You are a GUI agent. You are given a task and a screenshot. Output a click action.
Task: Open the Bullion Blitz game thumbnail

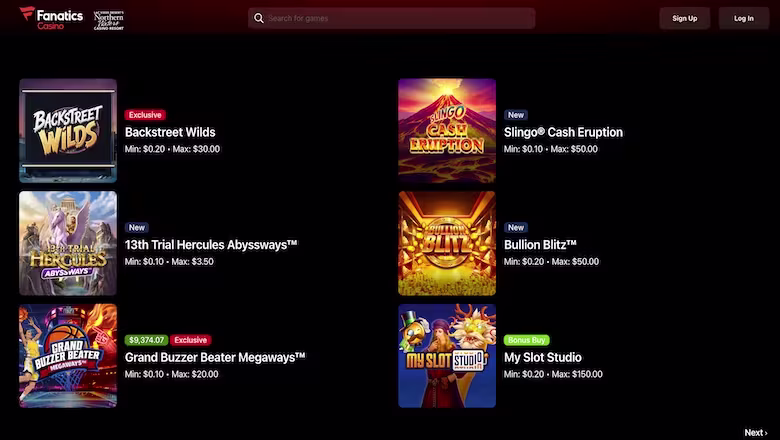pos(447,243)
